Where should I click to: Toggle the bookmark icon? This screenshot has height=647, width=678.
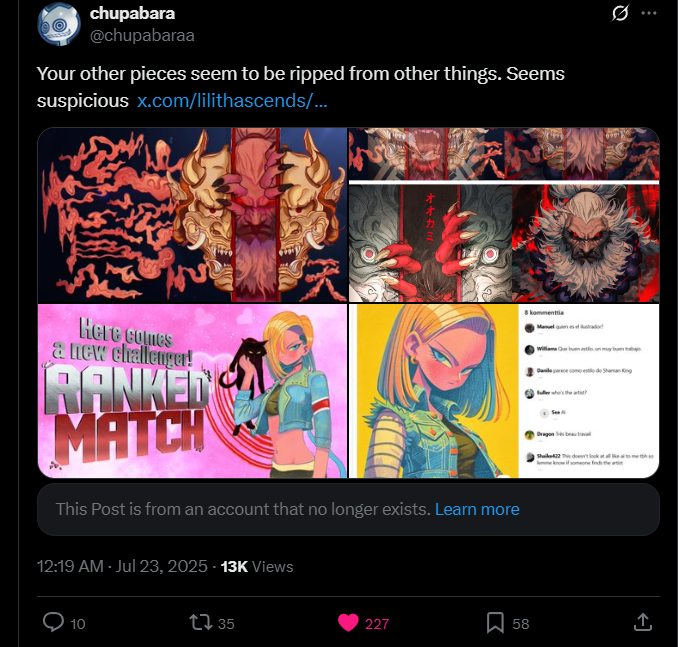tap(495, 623)
